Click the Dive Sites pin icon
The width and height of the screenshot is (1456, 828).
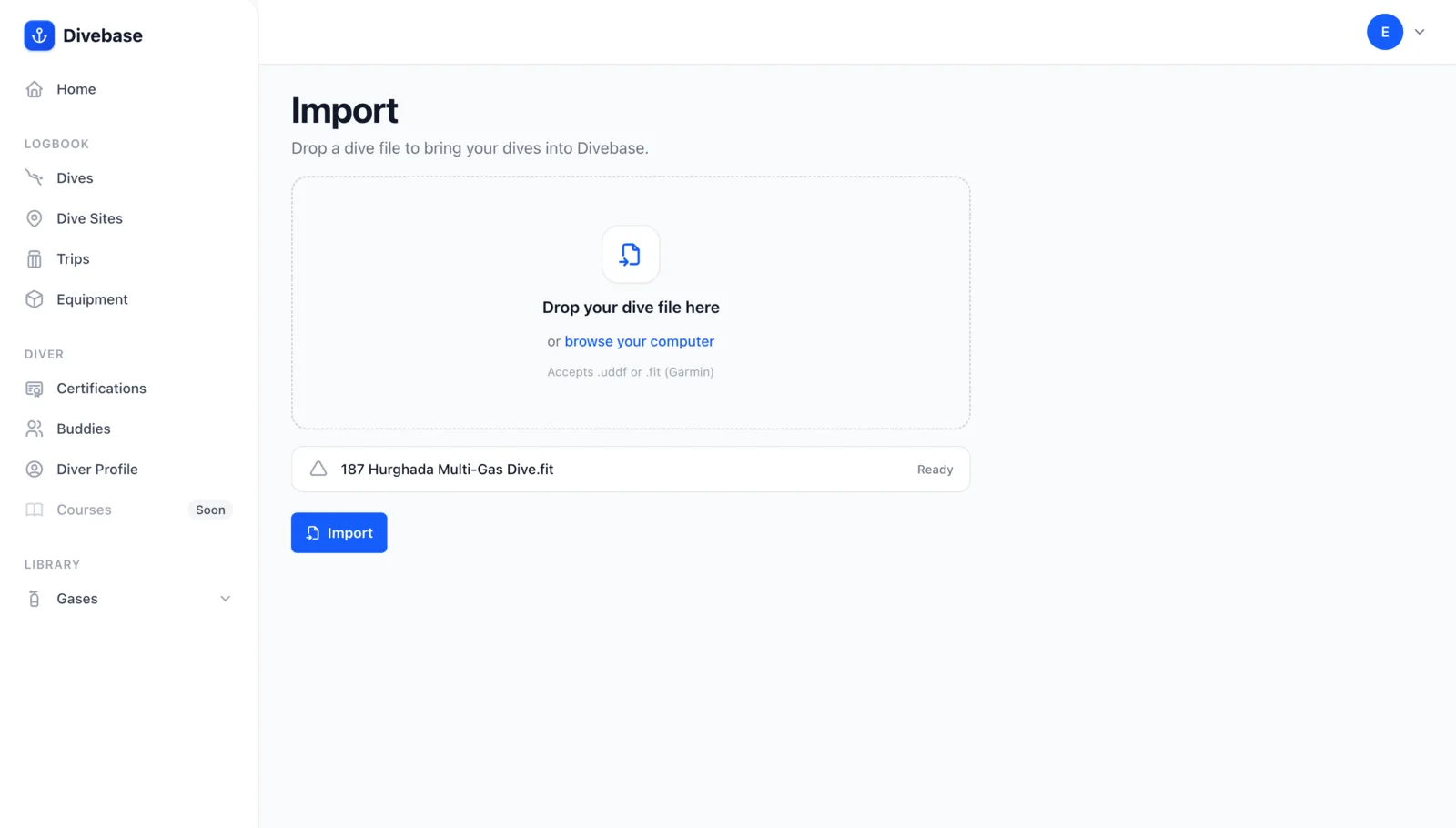tap(35, 218)
